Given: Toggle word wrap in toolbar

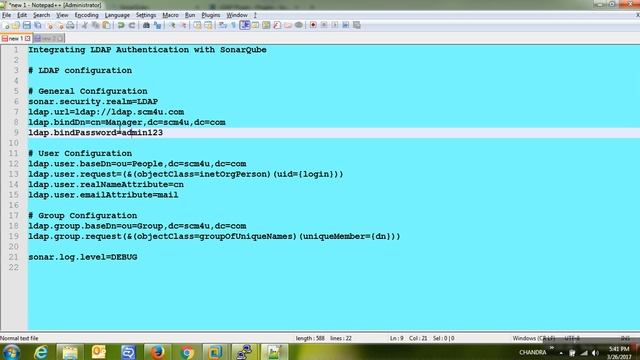Looking at the screenshot, I should (x=222, y=25).
